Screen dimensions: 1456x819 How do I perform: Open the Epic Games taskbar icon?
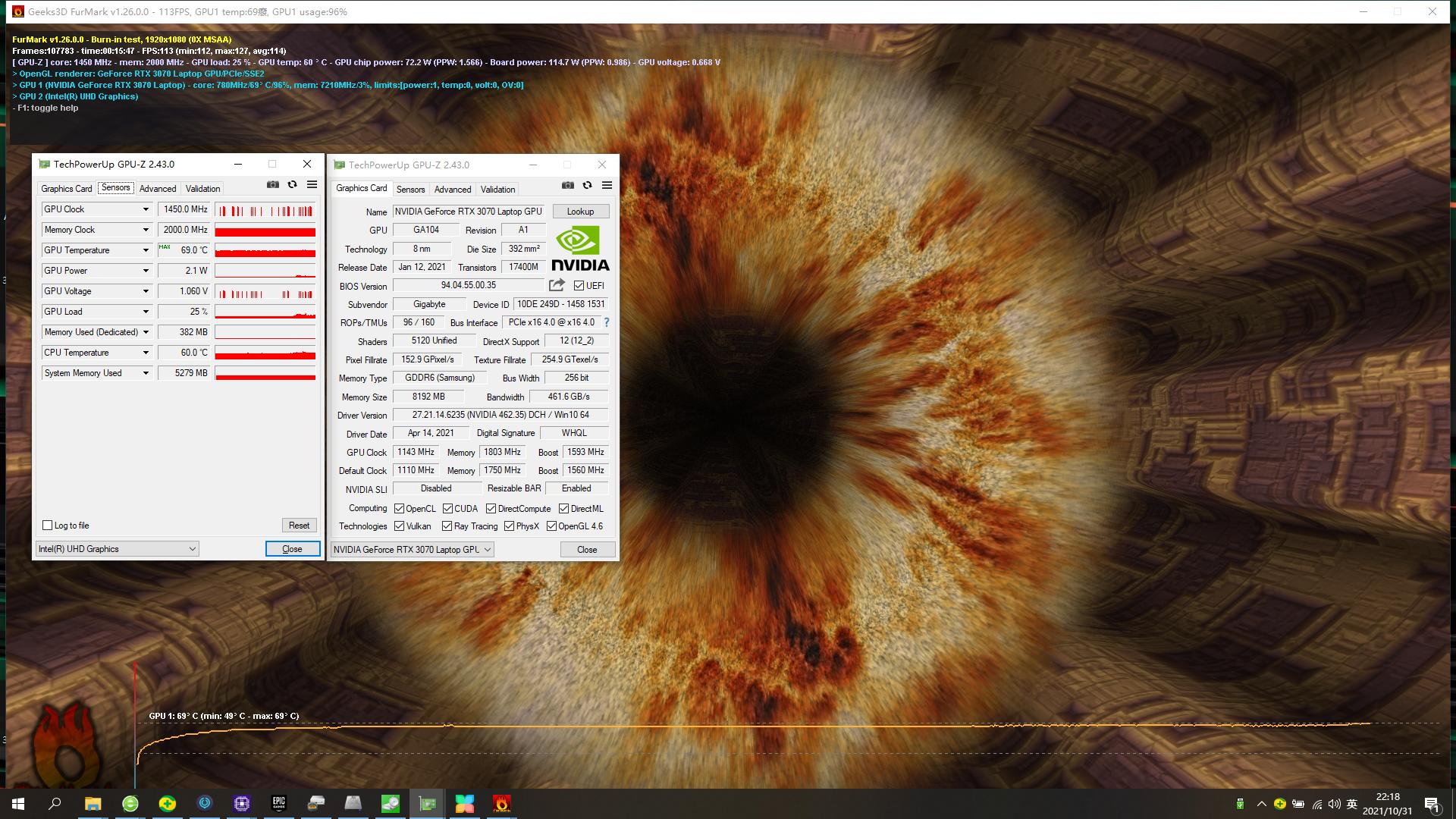[x=279, y=803]
